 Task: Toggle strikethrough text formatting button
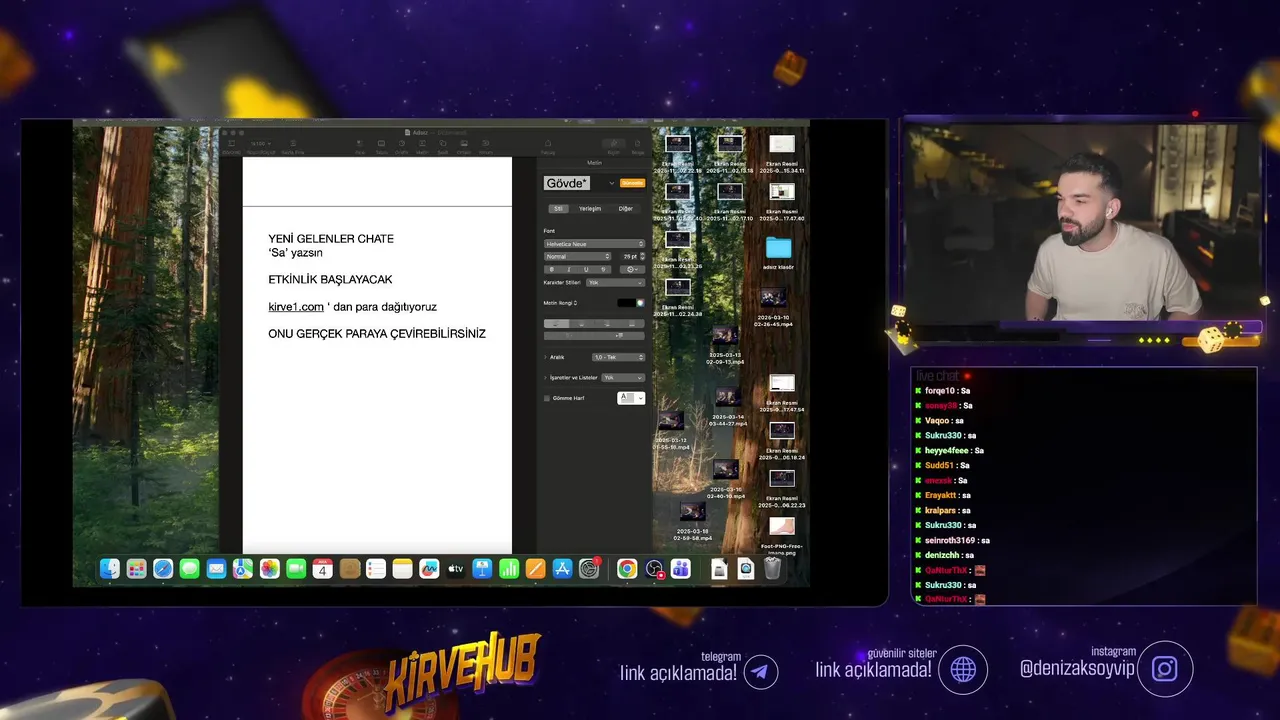(603, 269)
